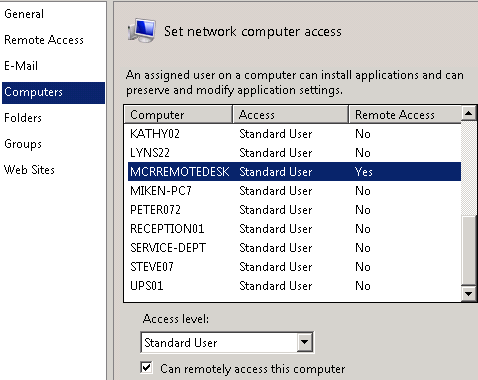
Task: Go to the Folders section
Action: point(23,118)
